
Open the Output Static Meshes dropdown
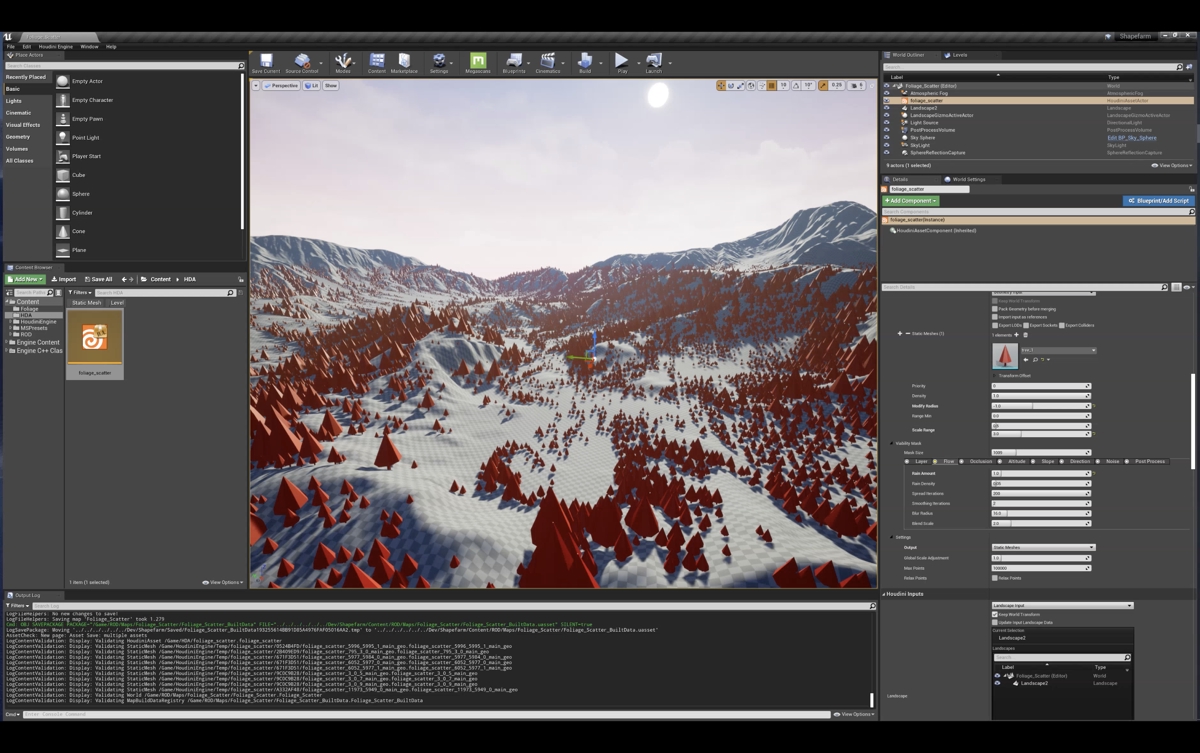pos(1043,547)
